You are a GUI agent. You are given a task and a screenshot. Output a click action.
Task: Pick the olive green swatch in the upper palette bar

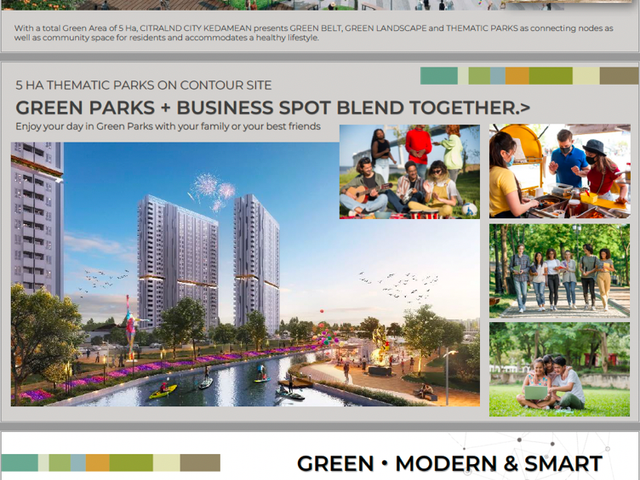point(551,76)
